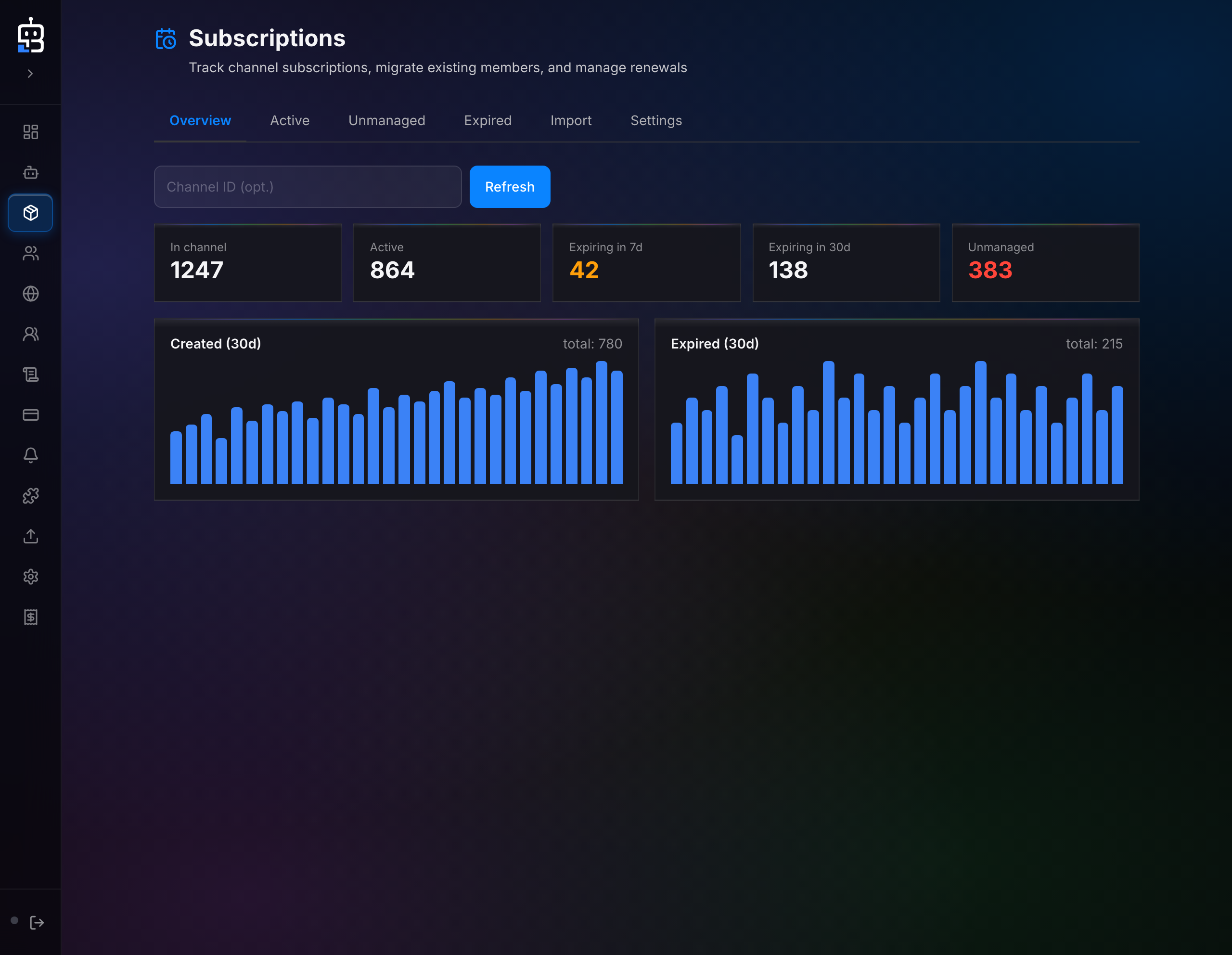Open the credit card icon in sidebar
Image resolution: width=1232 pixels, height=955 pixels.
coord(30,415)
